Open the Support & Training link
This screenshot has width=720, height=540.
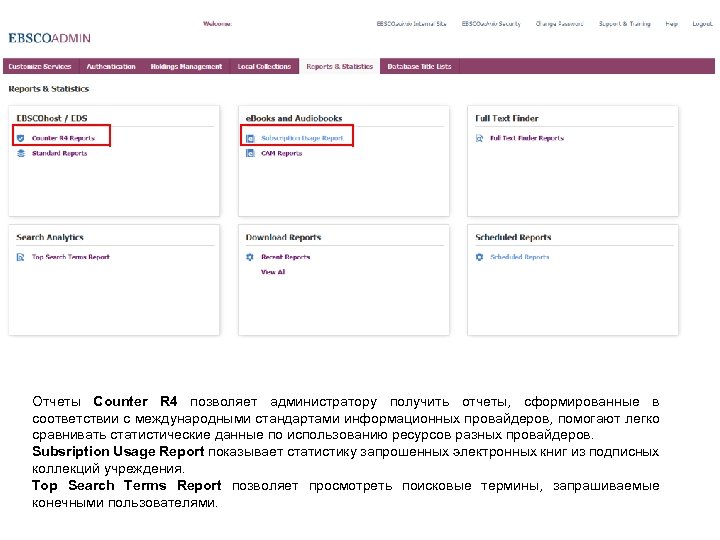coord(624,23)
